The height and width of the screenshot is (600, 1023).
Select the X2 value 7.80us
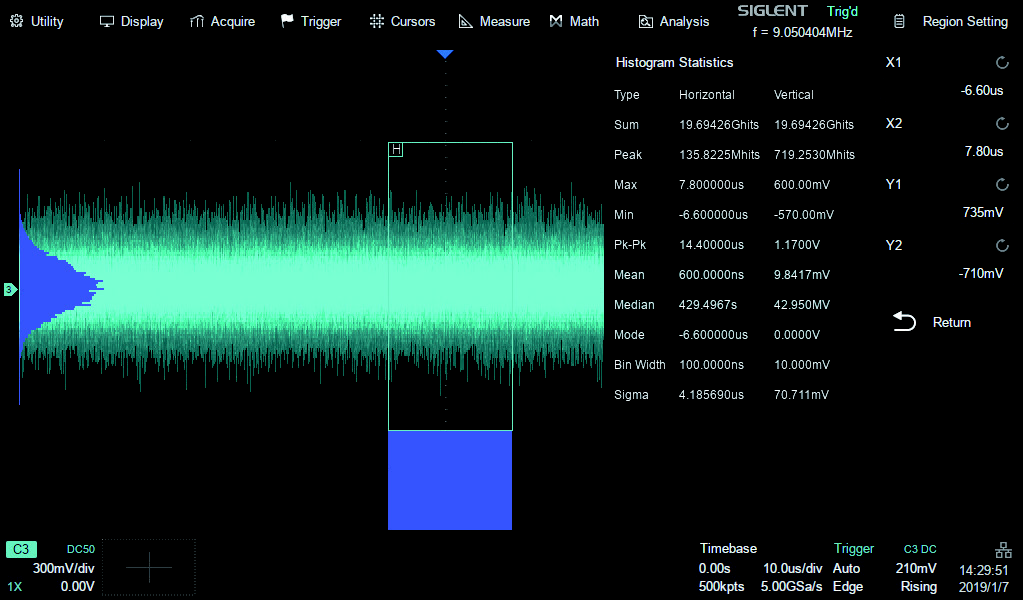pos(984,151)
